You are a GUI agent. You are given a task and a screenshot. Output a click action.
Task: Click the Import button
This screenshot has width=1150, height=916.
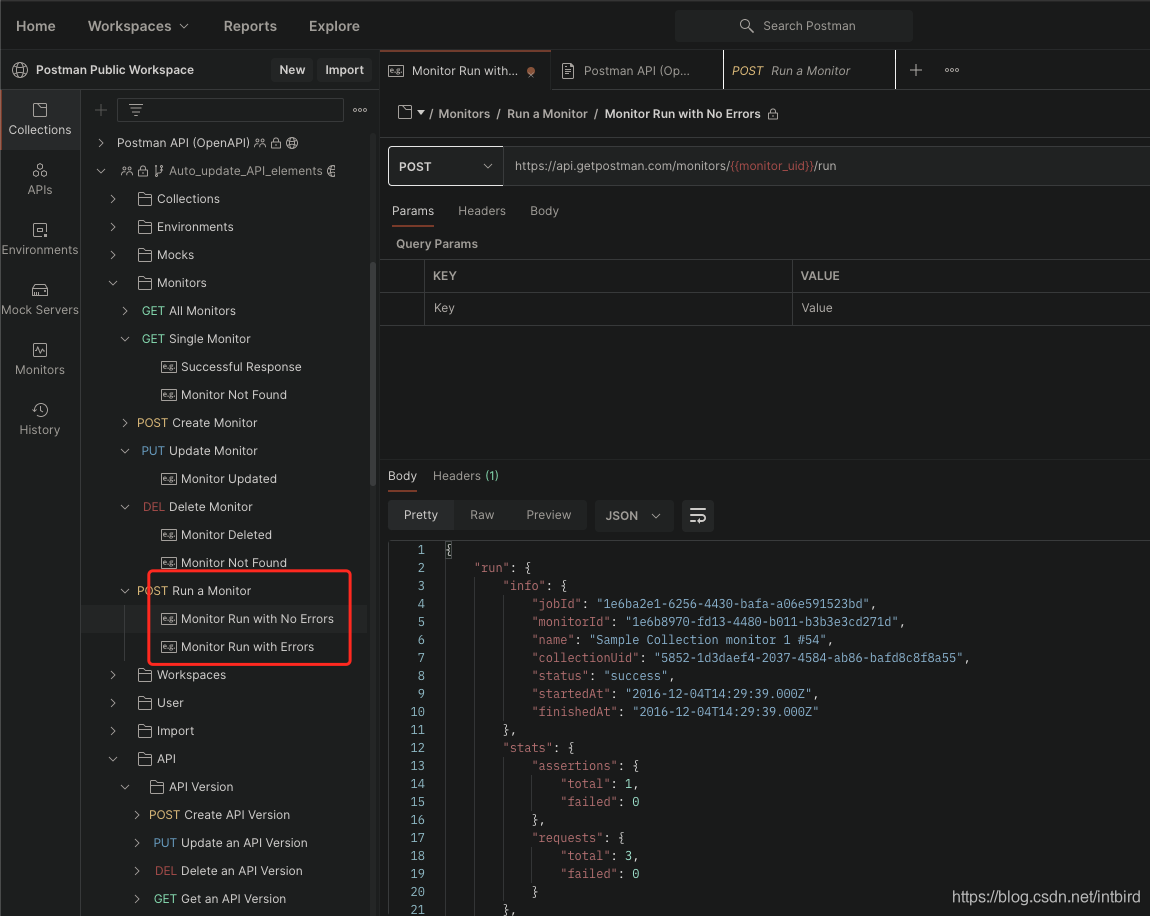click(x=344, y=70)
